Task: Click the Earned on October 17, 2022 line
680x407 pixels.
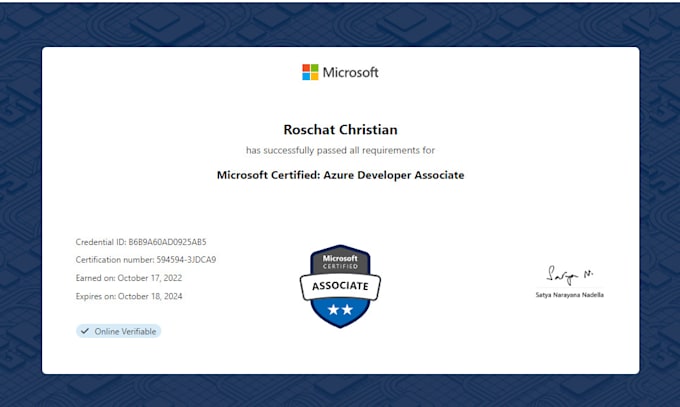Action: [129, 278]
